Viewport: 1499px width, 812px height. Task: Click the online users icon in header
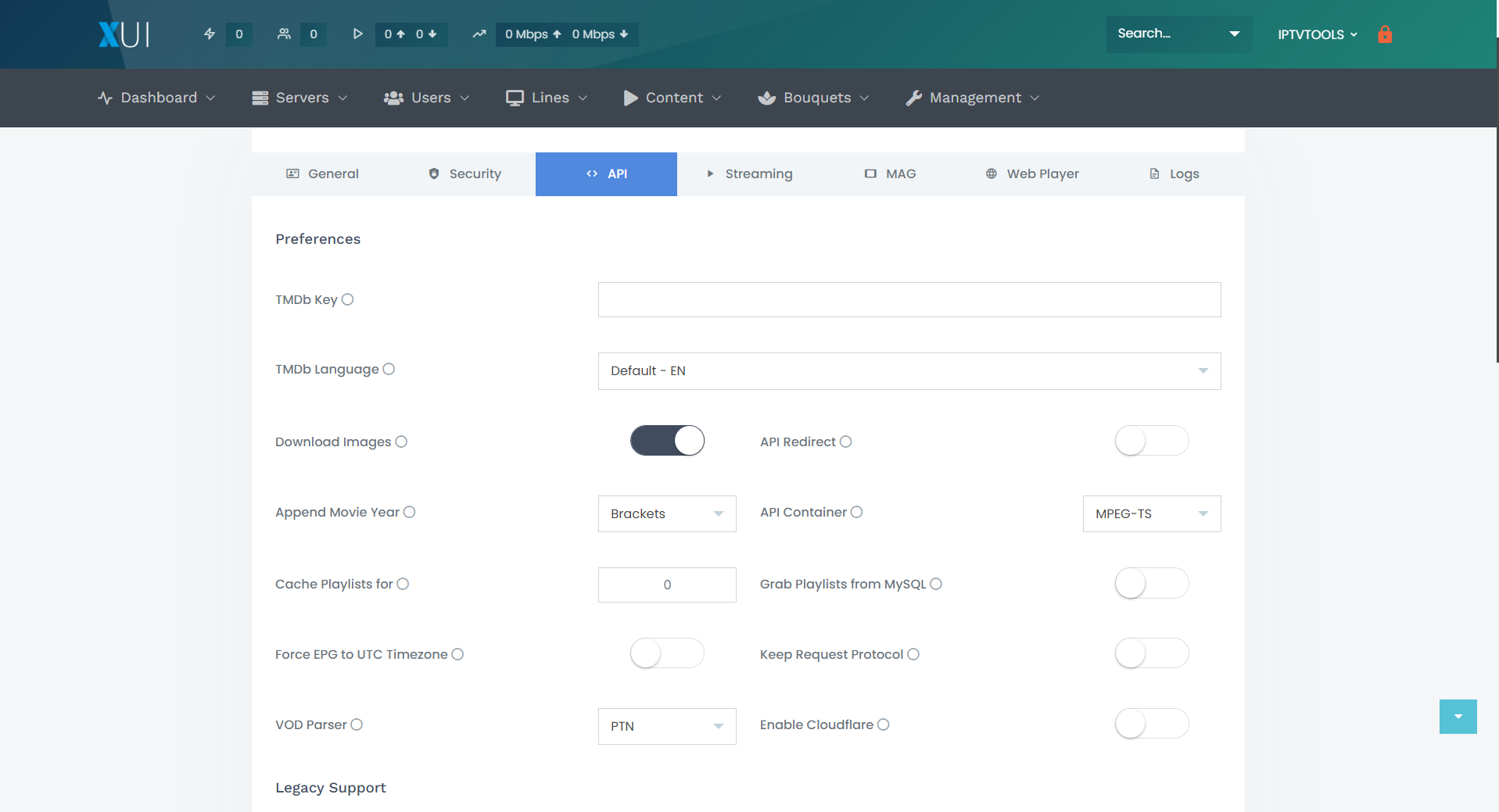pyautogui.click(x=284, y=34)
